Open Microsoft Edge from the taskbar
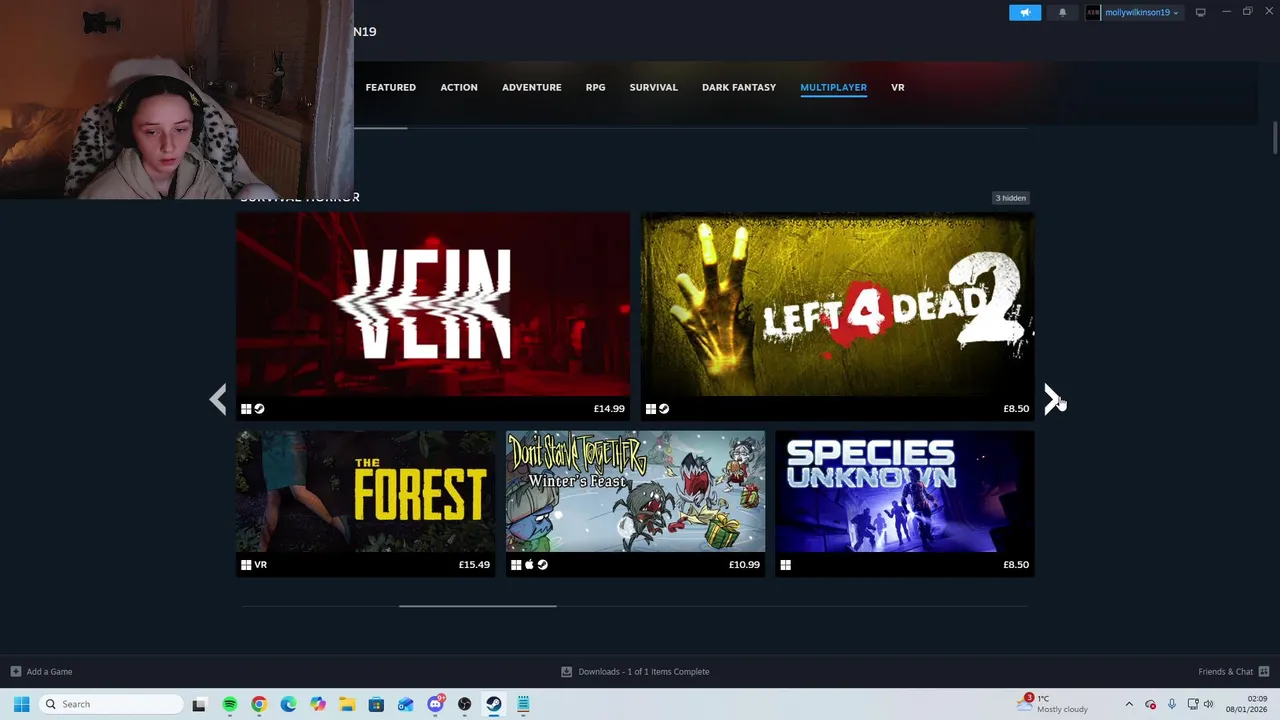 288,704
